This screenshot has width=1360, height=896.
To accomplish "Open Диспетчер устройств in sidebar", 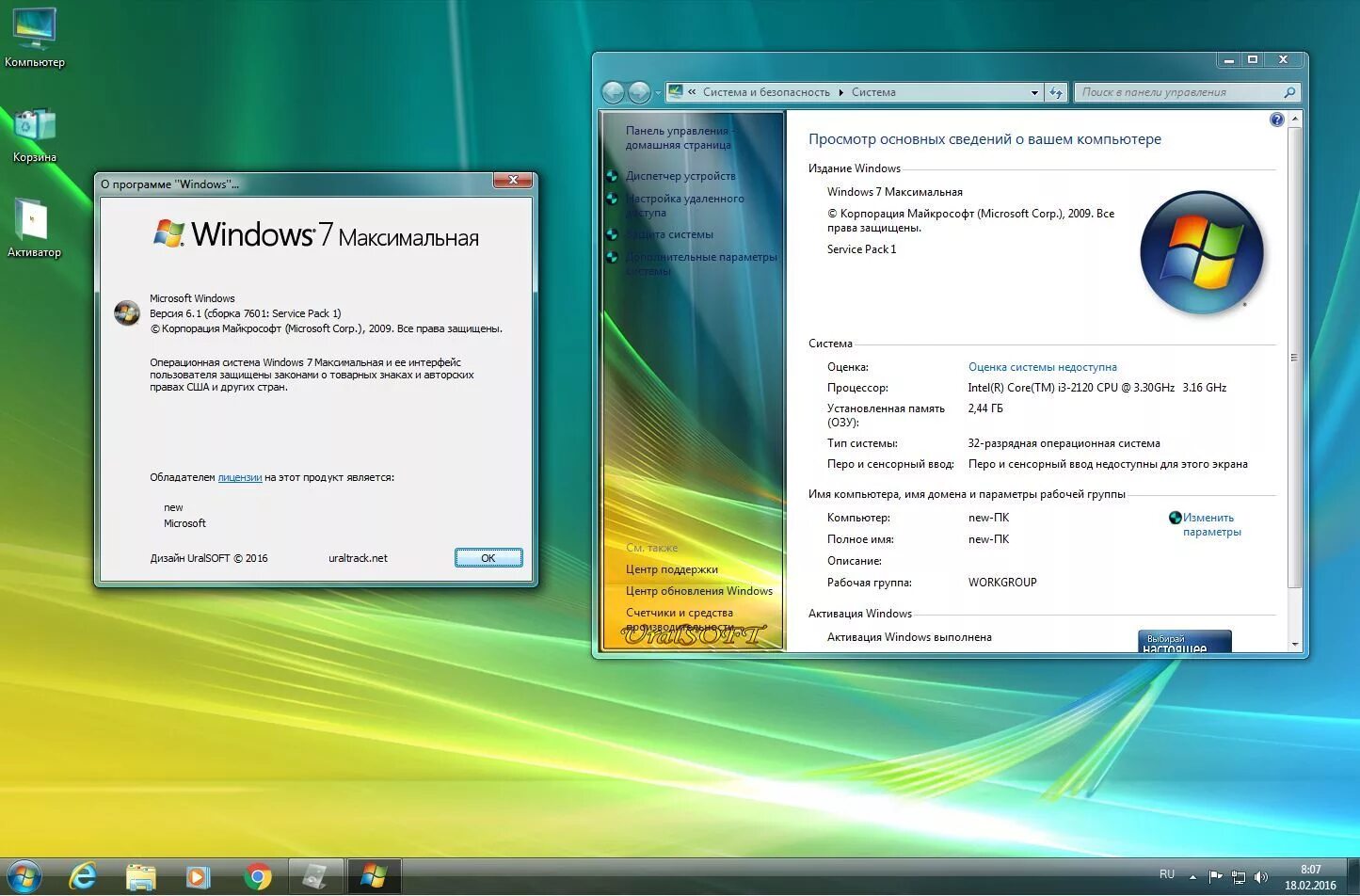I will (x=680, y=176).
